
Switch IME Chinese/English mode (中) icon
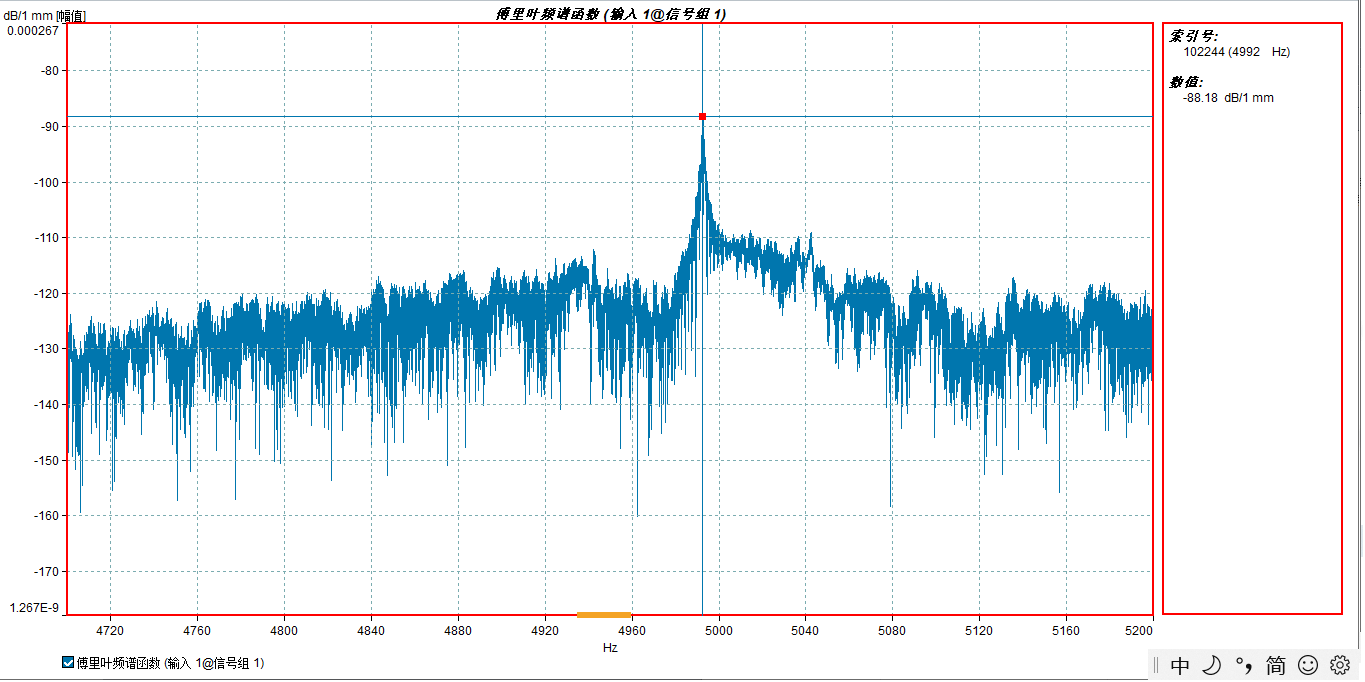pyautogui.click(x=1180, y=665)
